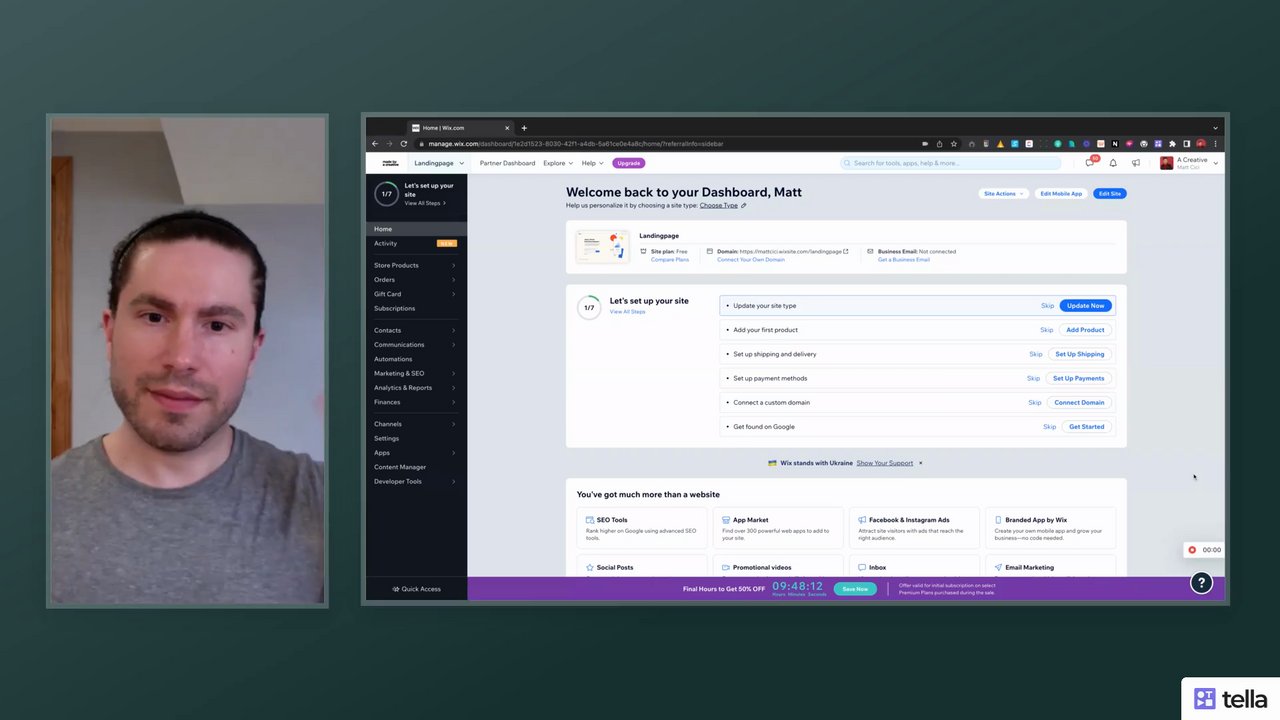Dismiss the Wix stands with Ukraine banner

[x=921, y=463]
